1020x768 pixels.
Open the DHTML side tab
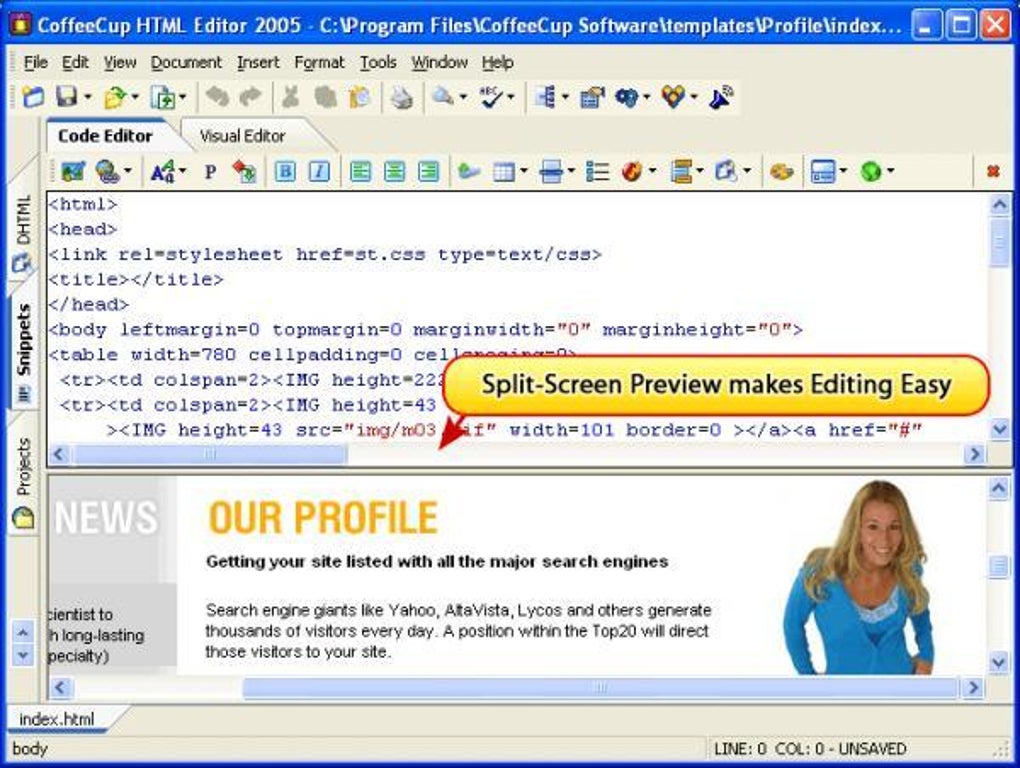[x=23, y=230]
